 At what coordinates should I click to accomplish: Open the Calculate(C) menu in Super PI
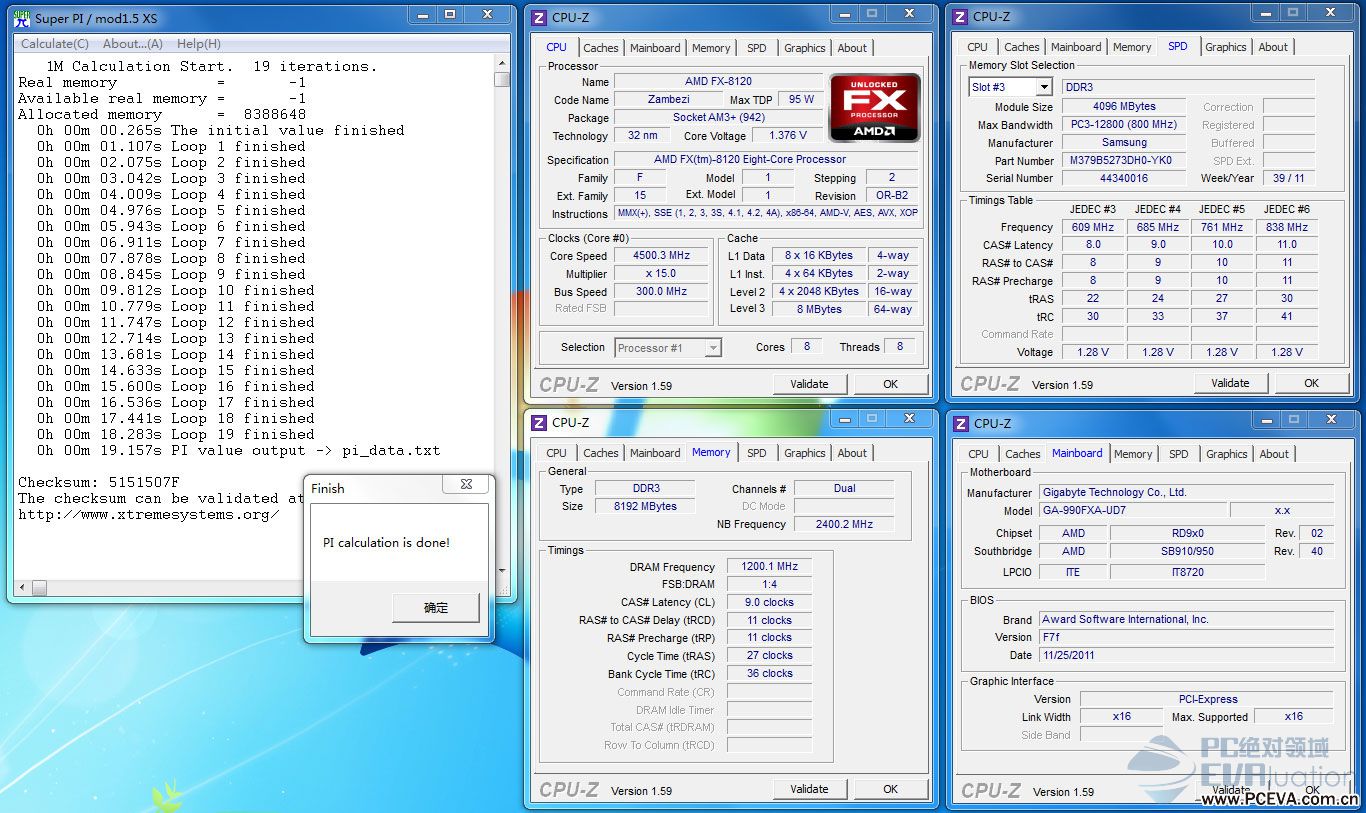click(55, 44)
